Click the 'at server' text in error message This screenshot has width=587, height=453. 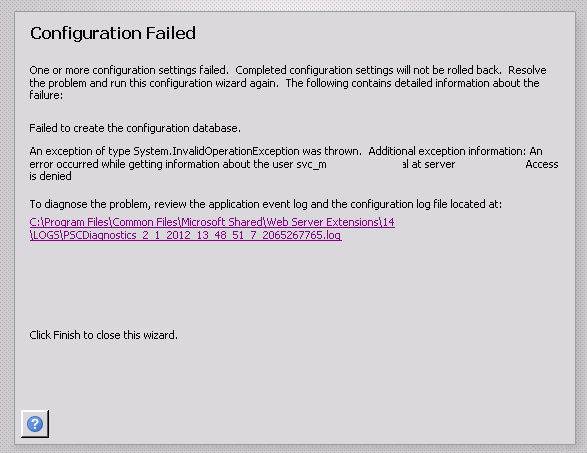pyautogui.click(x=433, y=164)
